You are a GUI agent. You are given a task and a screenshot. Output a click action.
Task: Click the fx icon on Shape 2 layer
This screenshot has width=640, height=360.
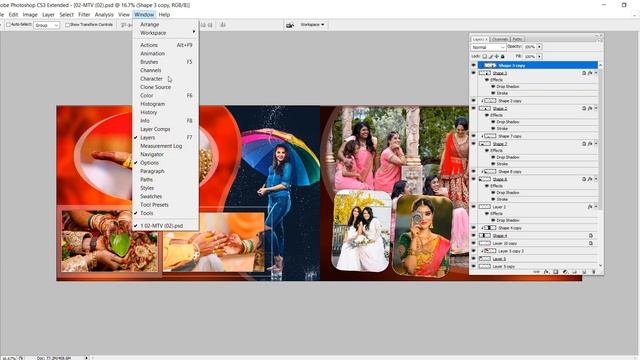click(590, 109)
